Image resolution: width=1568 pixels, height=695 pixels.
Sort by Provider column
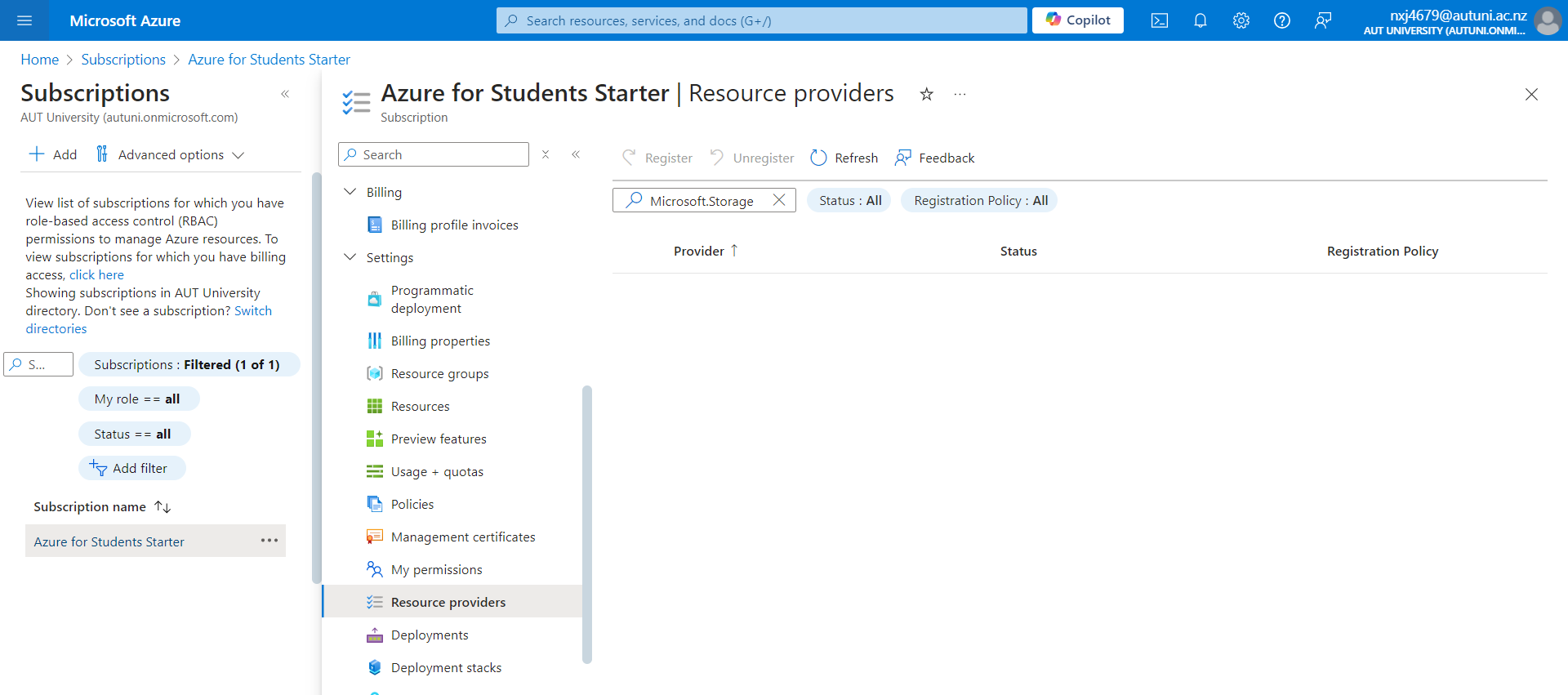(706, 251)
